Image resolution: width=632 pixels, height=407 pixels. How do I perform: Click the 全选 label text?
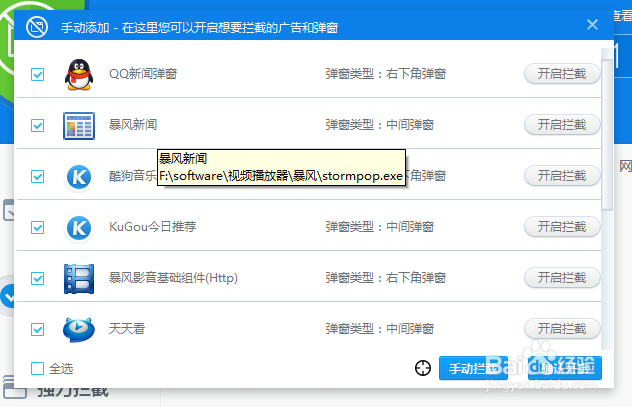(61, 368)
